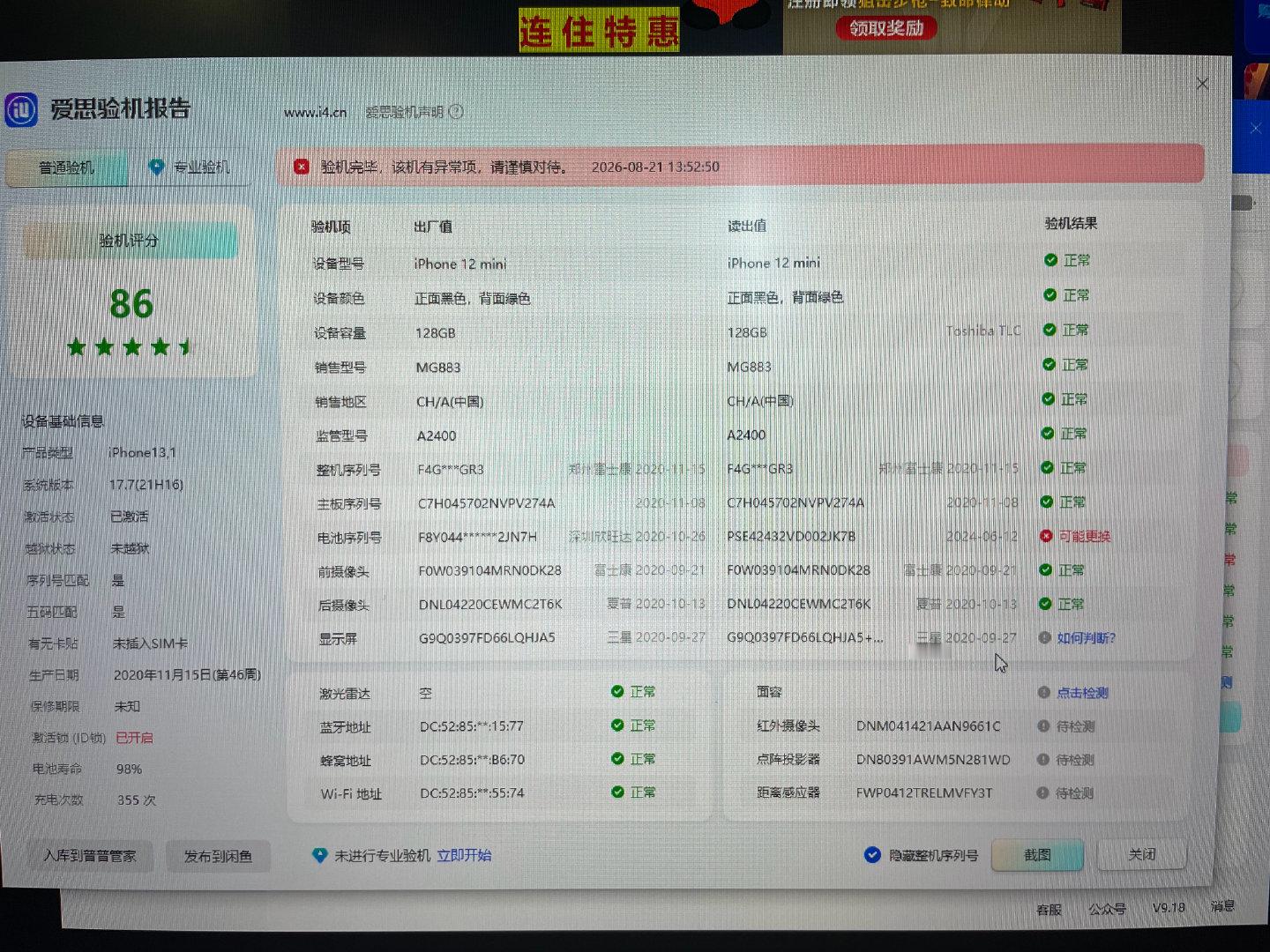This screenshot has width=1270, height=952.
Task: Click the green check icon for 前摄像头 row
Action: (x=1045, y=570)
